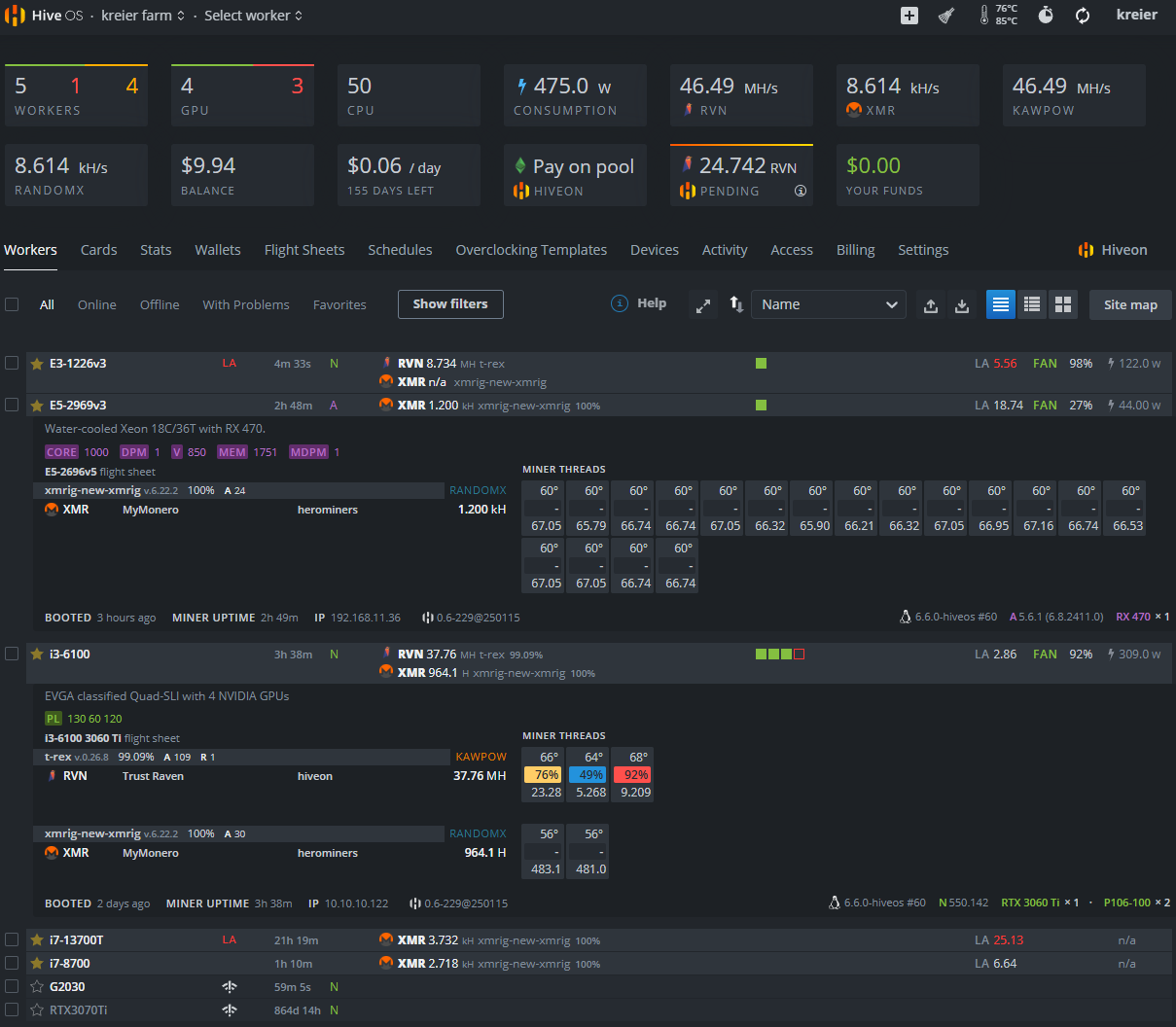Switch to the Flight Sheets tab
Screen dimensions: 1176x1027
(x=304, y=250)
